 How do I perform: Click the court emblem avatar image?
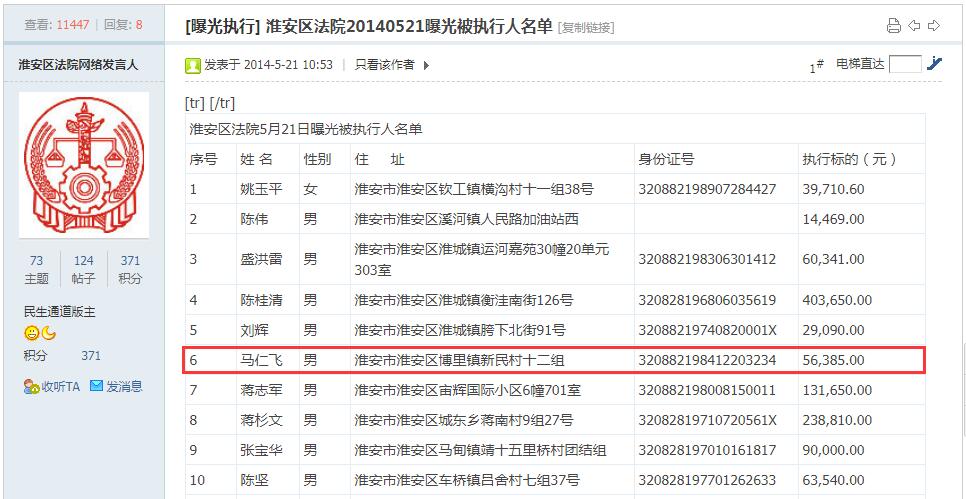[84, 165]
